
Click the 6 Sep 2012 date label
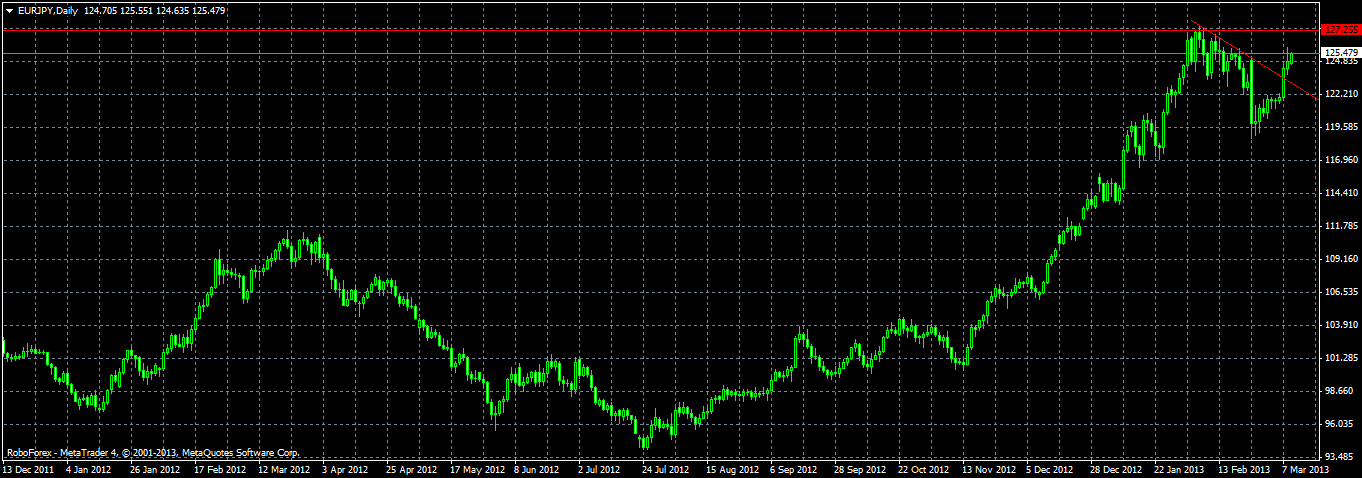pyautogui.click(x=791, y=469)
